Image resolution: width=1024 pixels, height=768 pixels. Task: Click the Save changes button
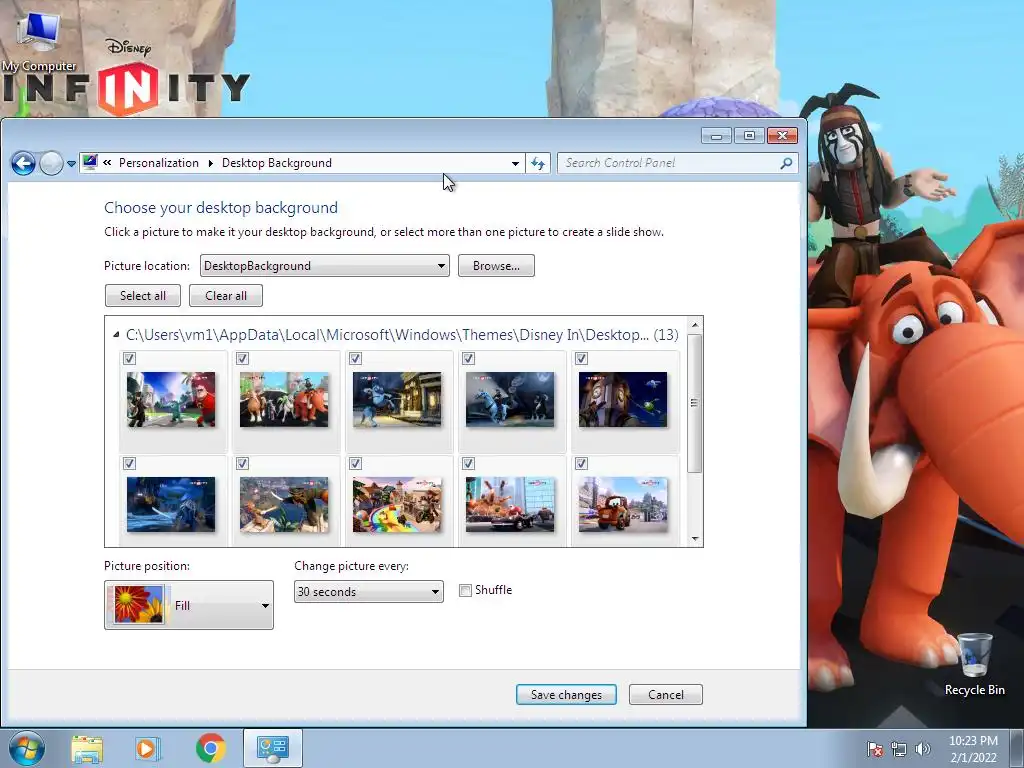coord(566,695)
